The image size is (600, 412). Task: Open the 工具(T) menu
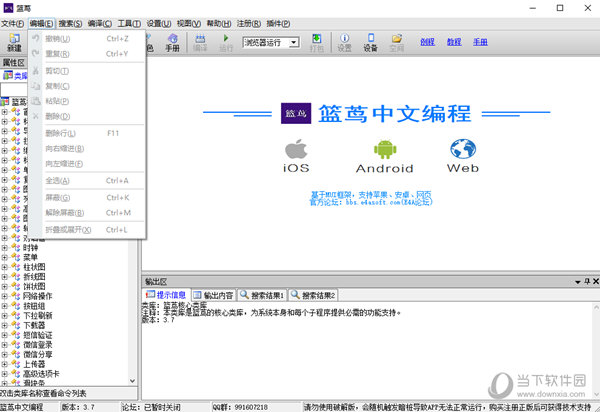[129, 24]
